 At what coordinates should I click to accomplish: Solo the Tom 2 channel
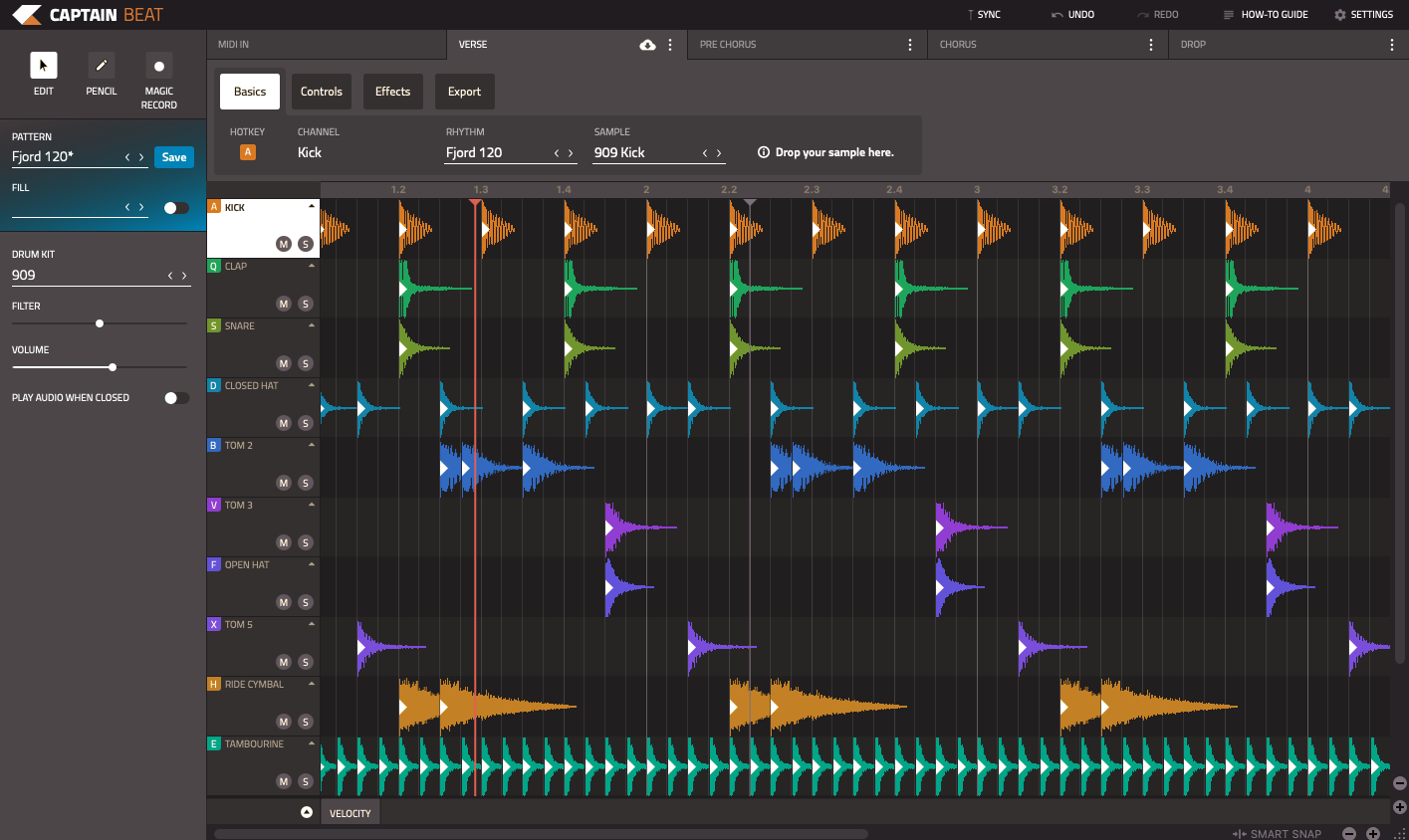pyautogui.click(x=306, y=483)
